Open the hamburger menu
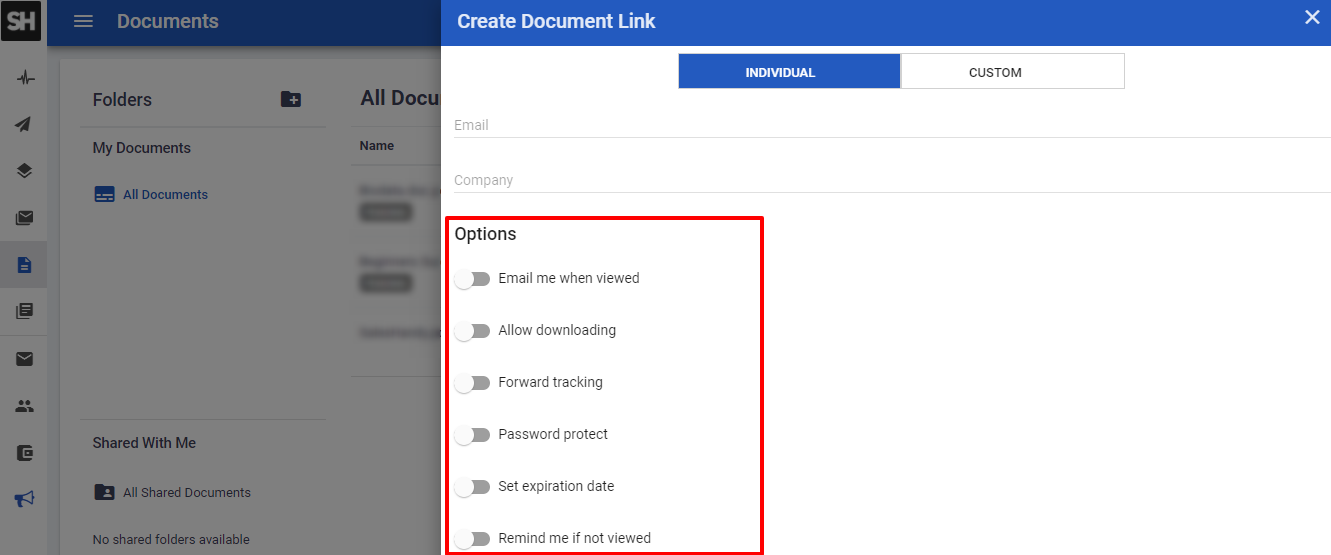The width and height of the screenshot is (1331, 555). (83, 21)
